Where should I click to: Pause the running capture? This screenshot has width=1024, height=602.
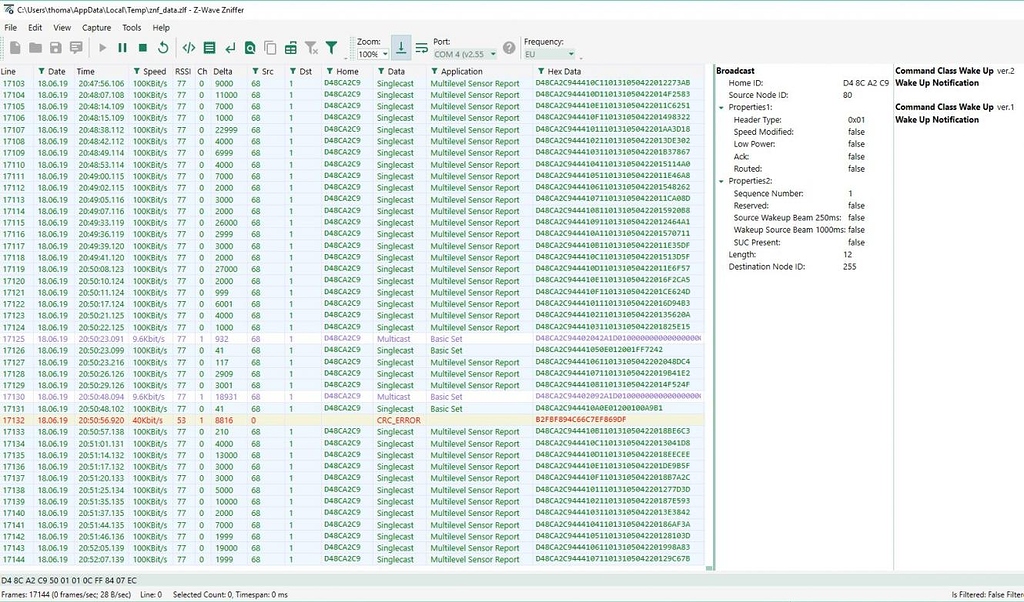pyautogui.click(x=120, y=47)
